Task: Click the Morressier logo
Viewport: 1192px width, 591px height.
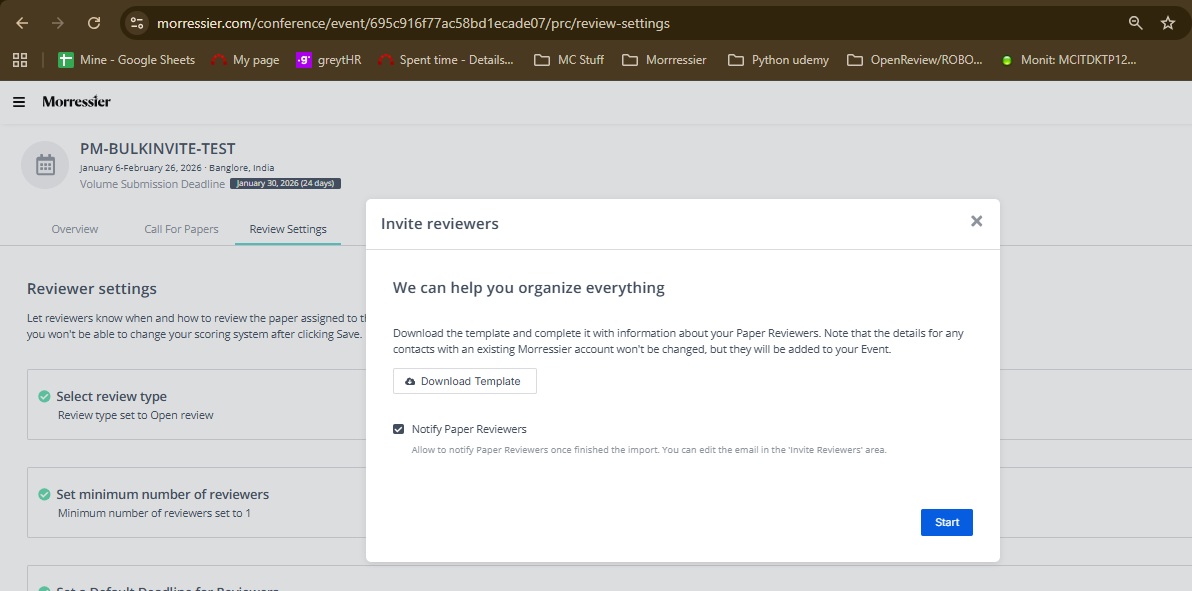Action: point(76,102)
